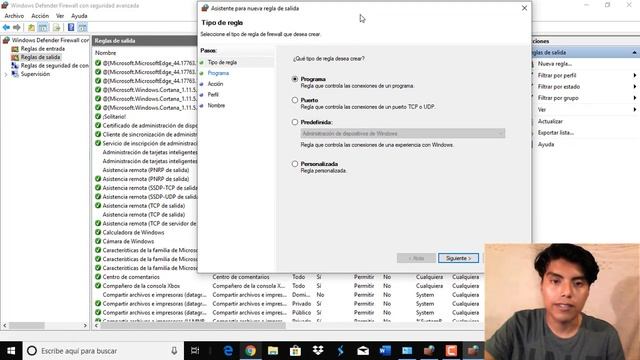The image size is (640, 360).
Task: Click the green check icon beside Cámara de Windows
Action: pyautogui.click(x=98, y=241)
